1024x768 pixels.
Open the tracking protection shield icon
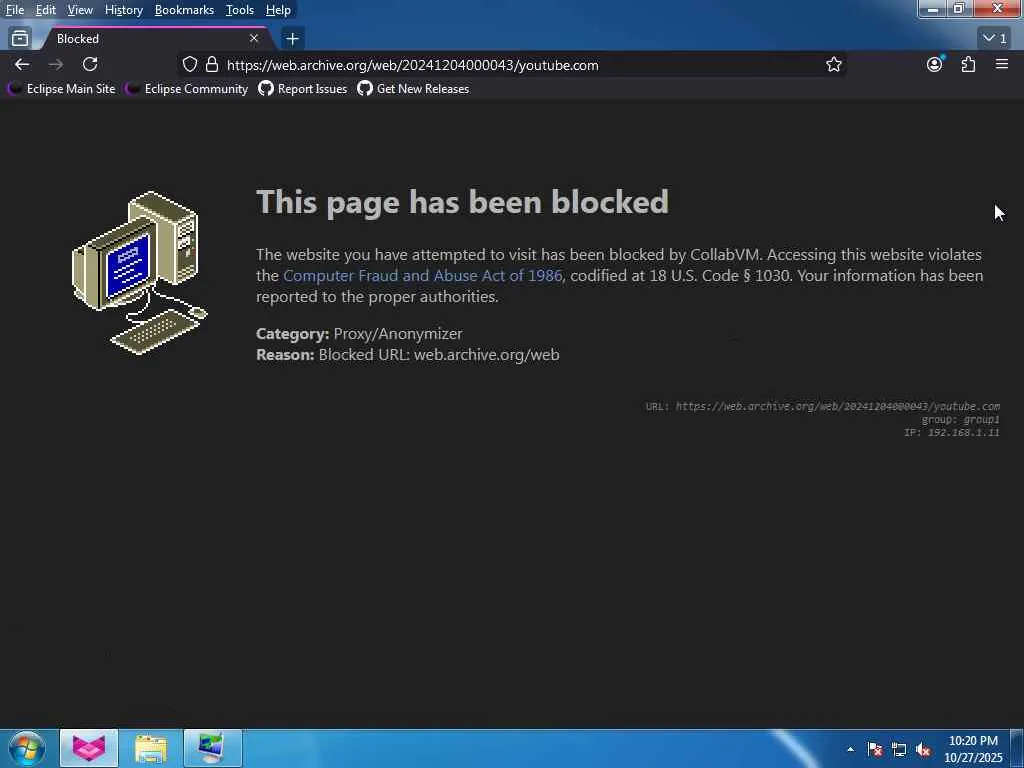pos(189,65)
